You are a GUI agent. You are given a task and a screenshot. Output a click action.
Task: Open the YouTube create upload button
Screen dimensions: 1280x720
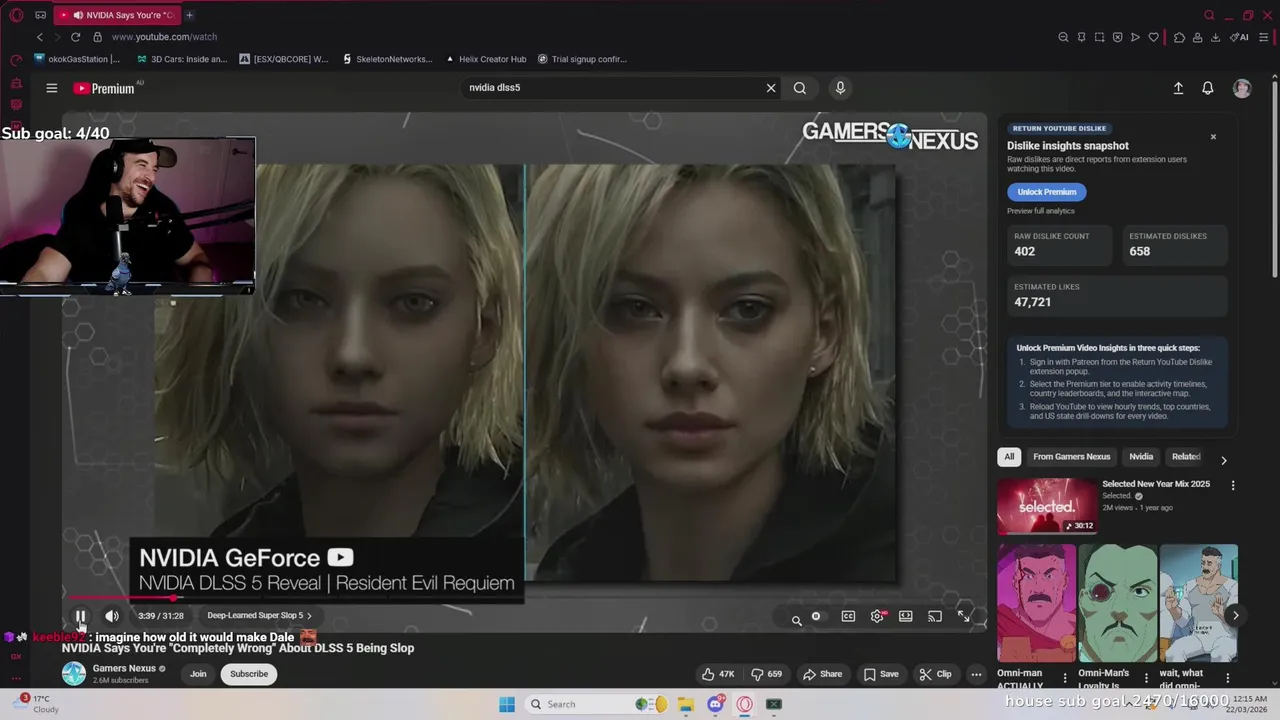[1178, 88]
